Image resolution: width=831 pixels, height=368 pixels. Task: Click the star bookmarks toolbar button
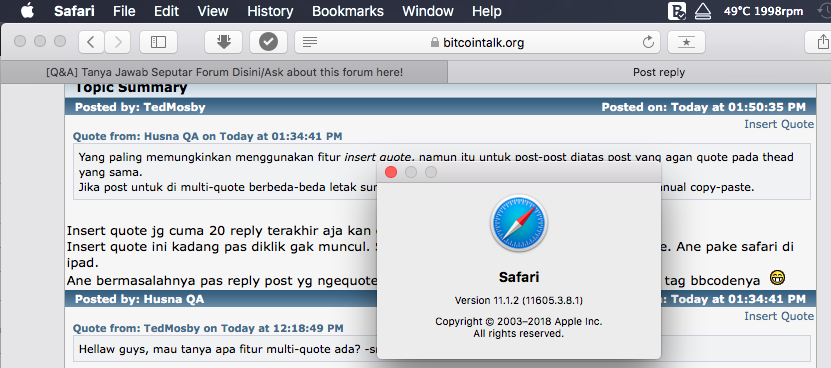click(686, 42)
